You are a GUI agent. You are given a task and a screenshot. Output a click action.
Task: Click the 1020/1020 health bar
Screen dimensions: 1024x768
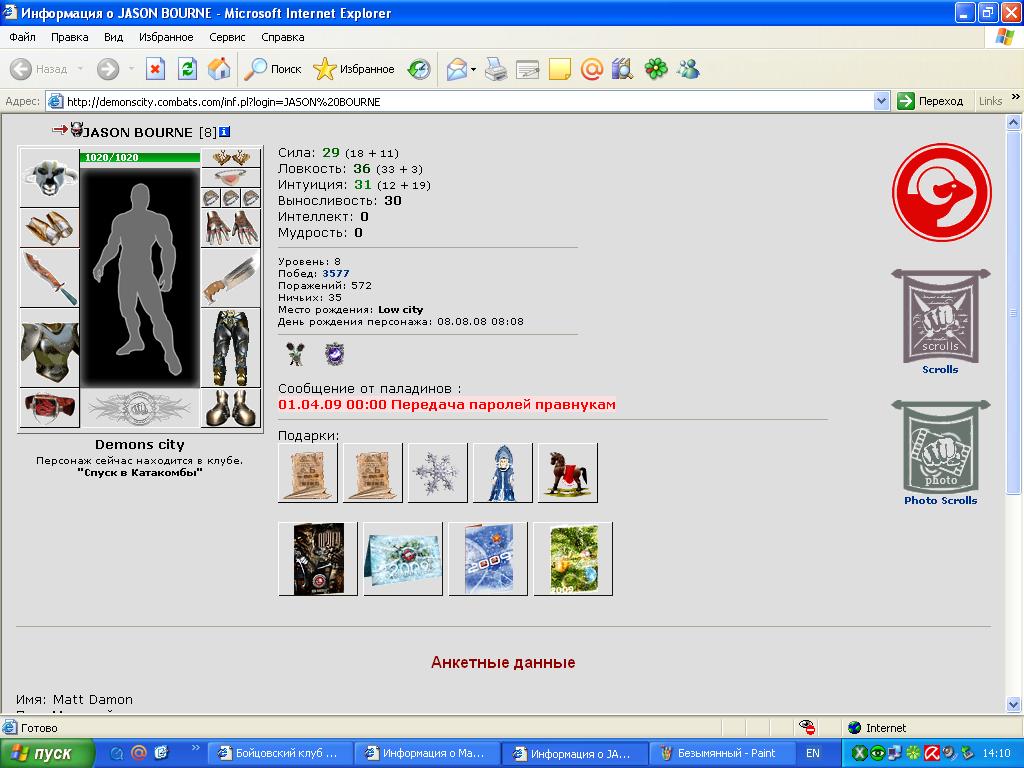[x=140, y=157]
